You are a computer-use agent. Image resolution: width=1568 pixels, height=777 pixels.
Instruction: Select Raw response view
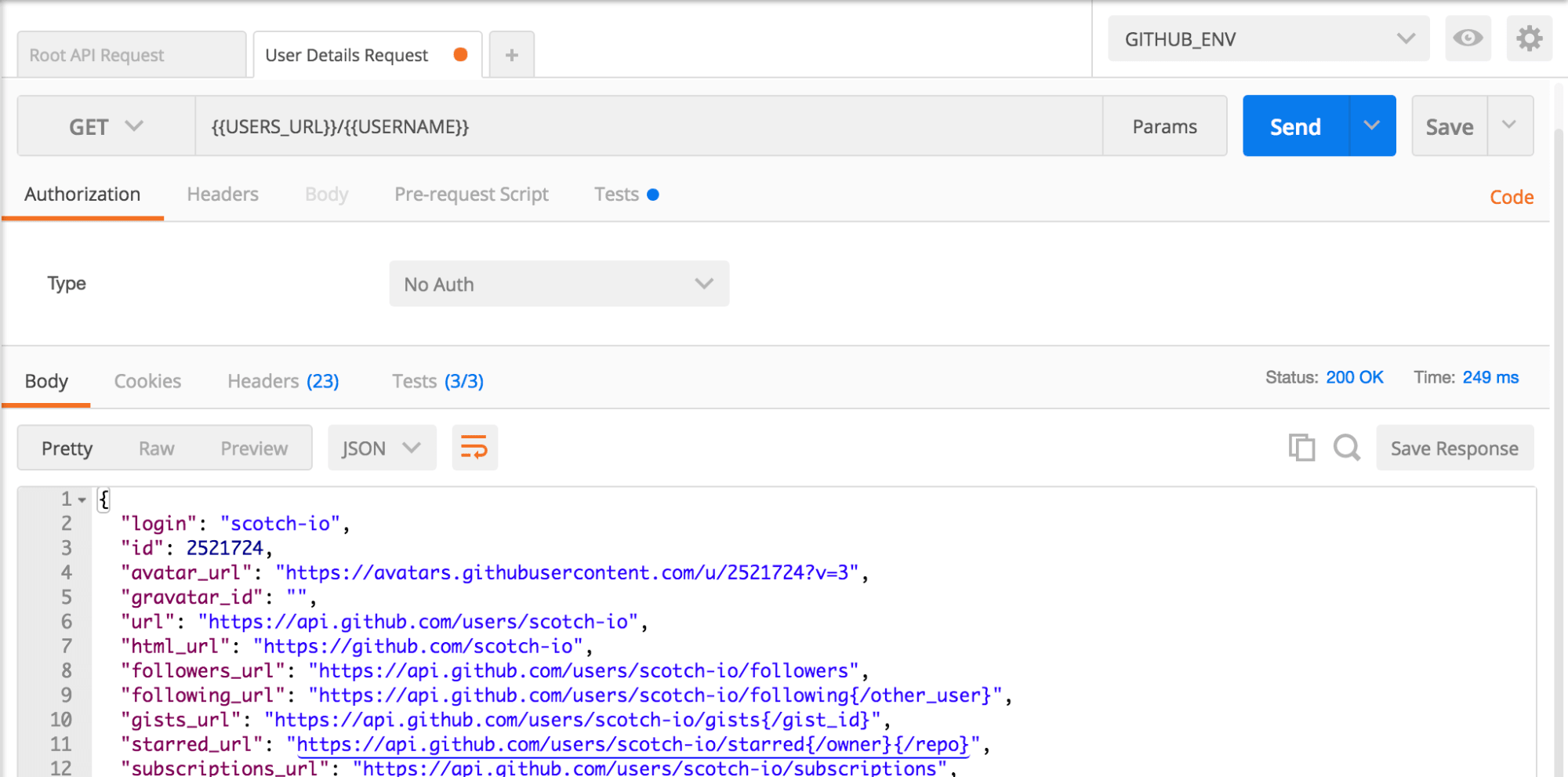(157, 448)
